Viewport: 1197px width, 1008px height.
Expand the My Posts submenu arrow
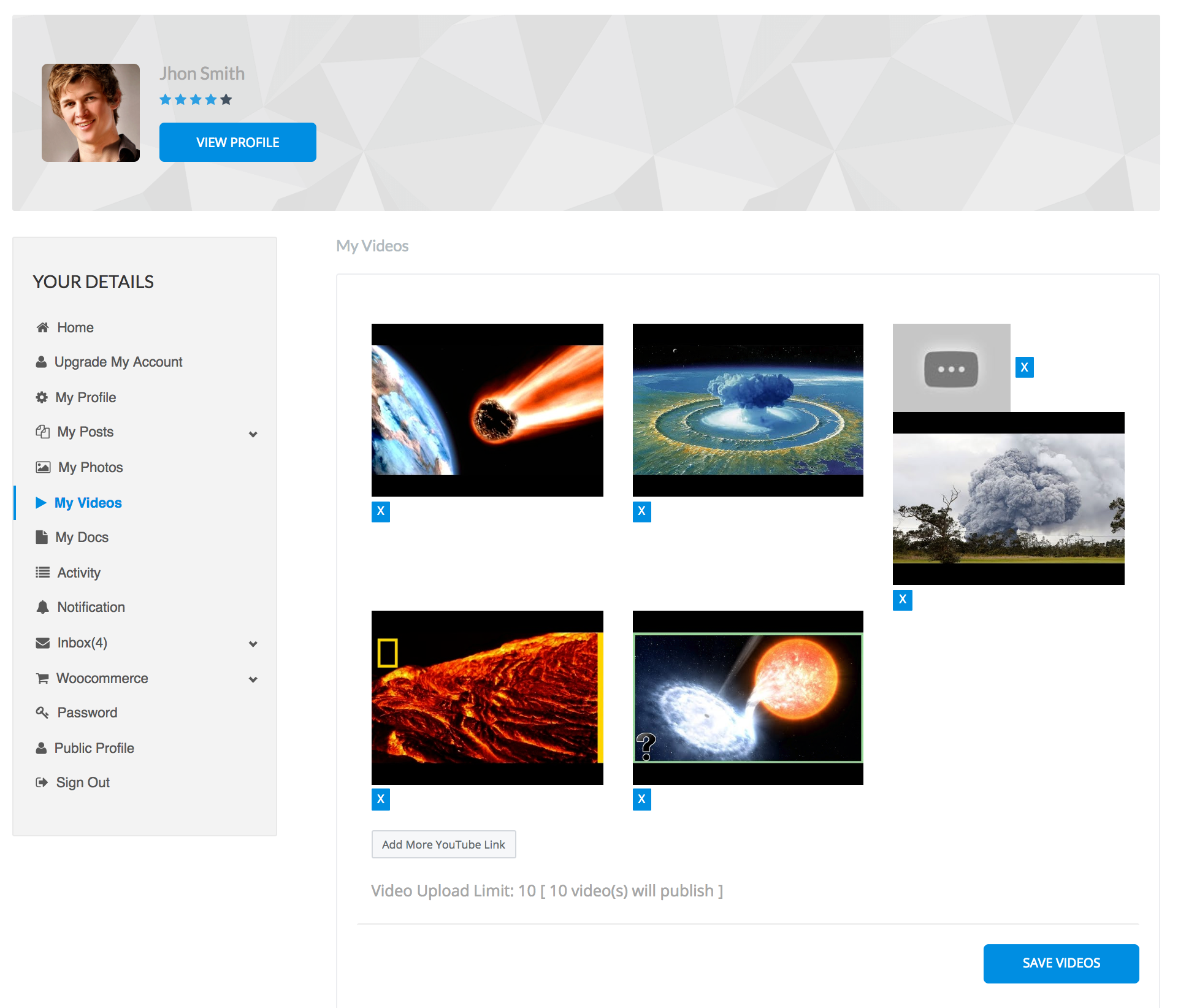[x=253, y=434]
